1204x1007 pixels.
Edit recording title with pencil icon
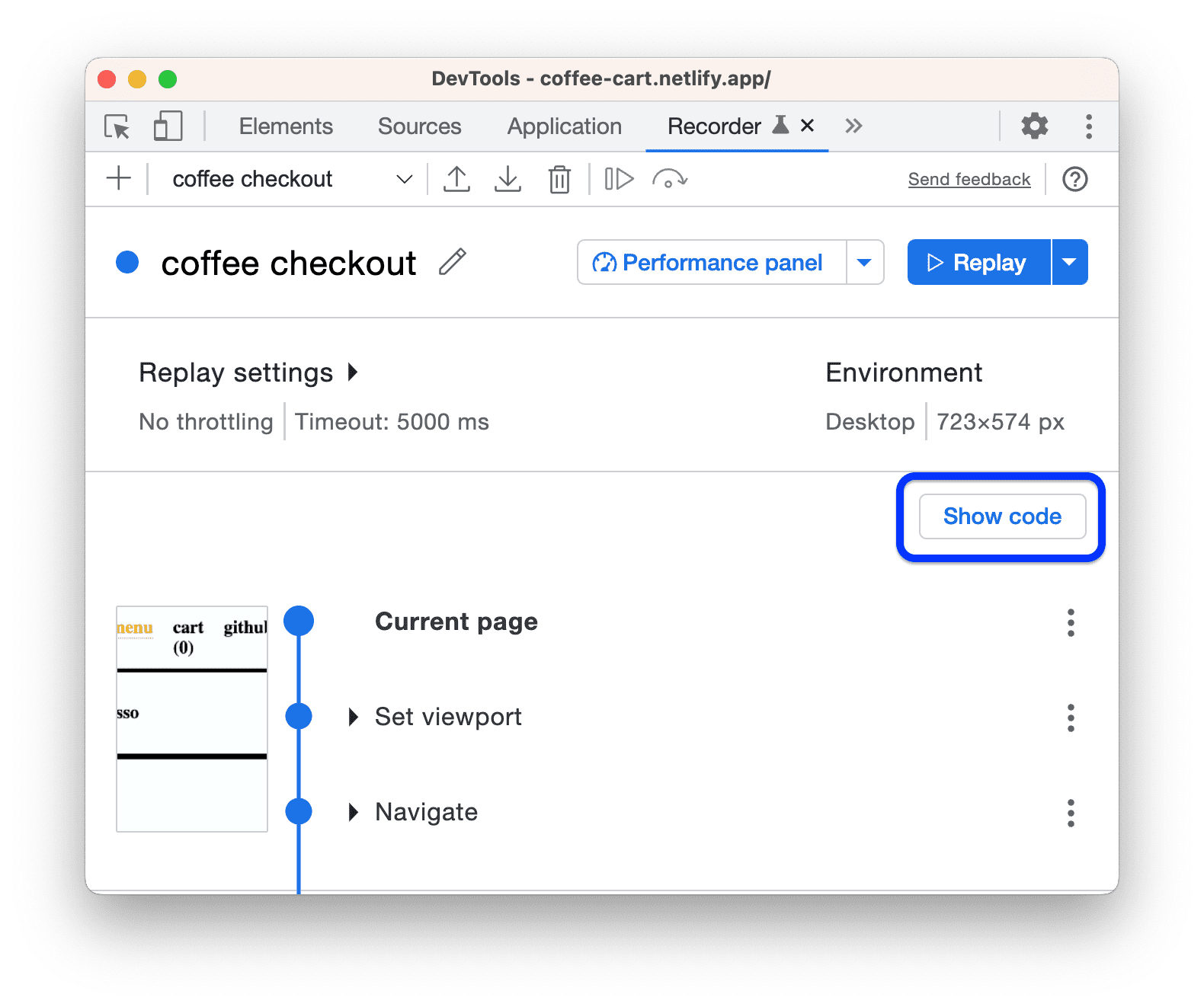(x=453, y=262)
